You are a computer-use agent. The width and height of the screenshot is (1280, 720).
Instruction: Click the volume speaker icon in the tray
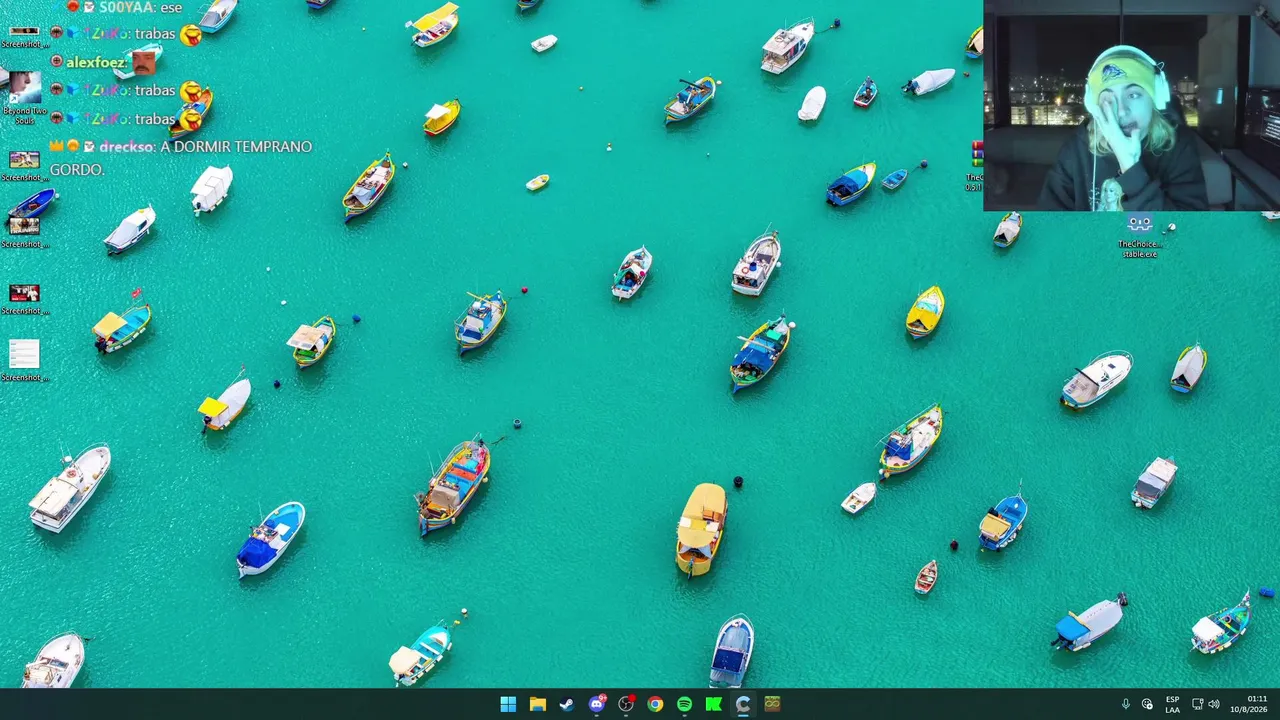pyautogui.click(x=1214, y=704)
